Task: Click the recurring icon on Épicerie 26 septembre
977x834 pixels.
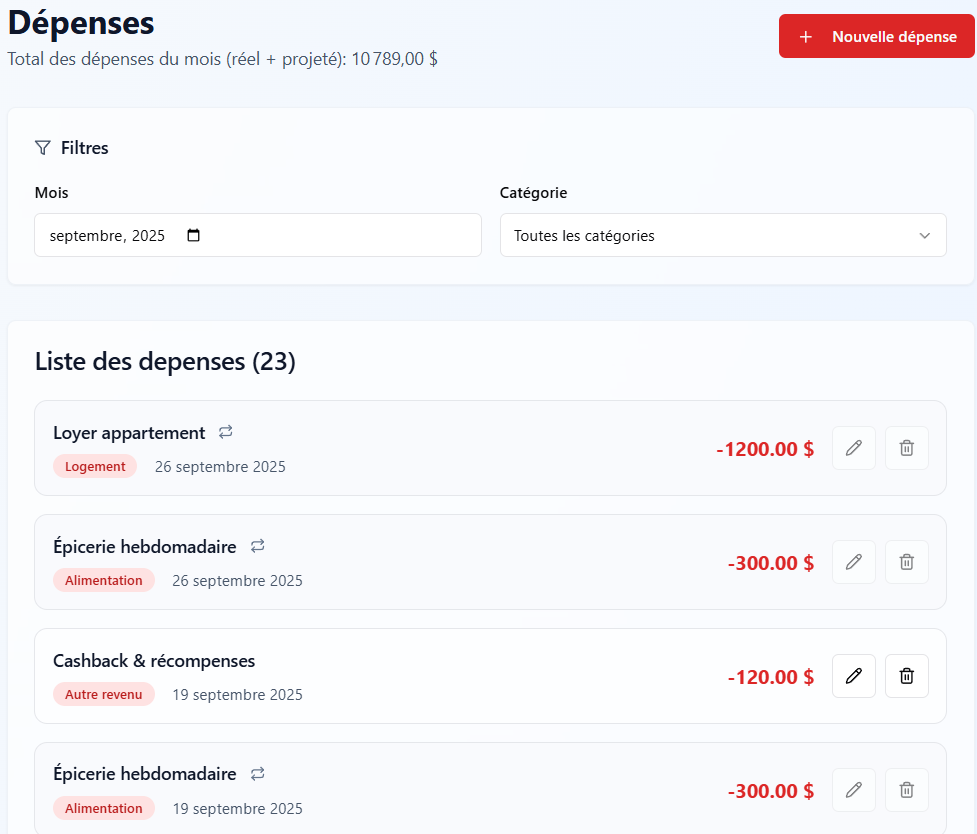Action: coord(257,546)
